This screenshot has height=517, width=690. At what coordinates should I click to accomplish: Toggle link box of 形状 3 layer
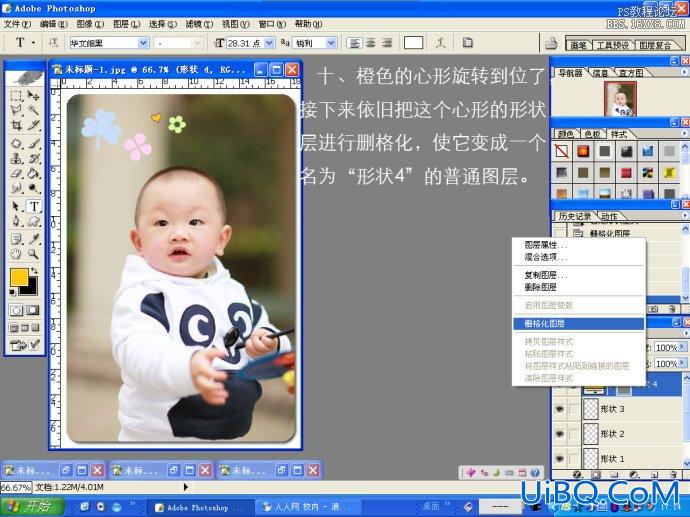[x=574, y=409]
